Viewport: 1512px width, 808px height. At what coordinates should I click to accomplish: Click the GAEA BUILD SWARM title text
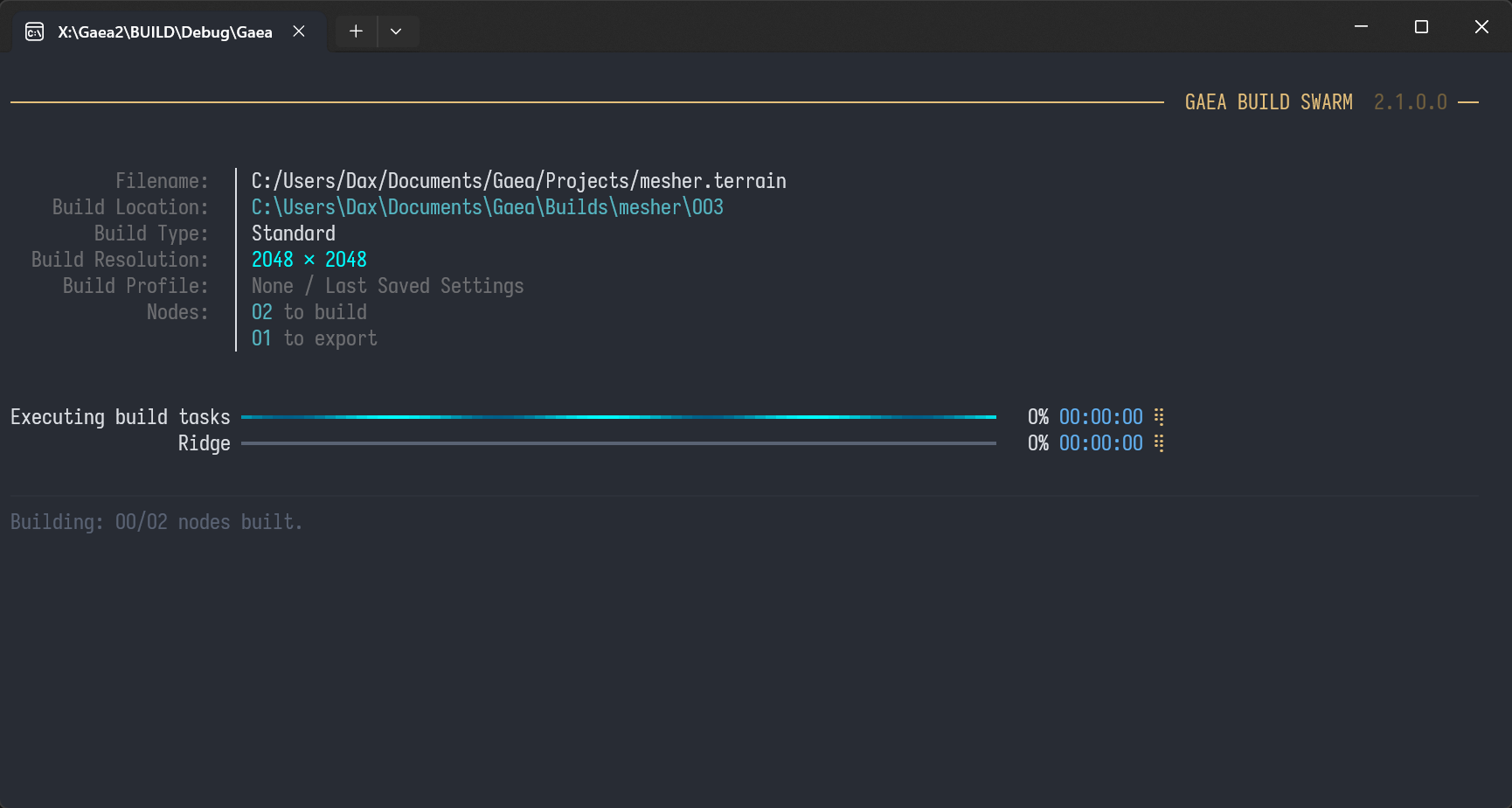tap(1268, 102)
